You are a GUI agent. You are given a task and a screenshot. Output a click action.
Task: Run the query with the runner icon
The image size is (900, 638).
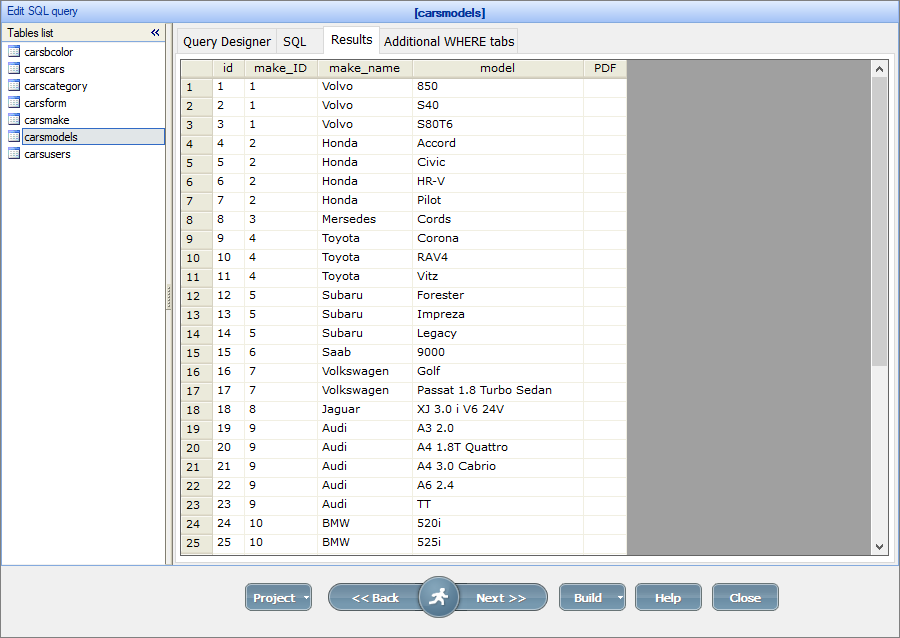[x=439, y=596]
